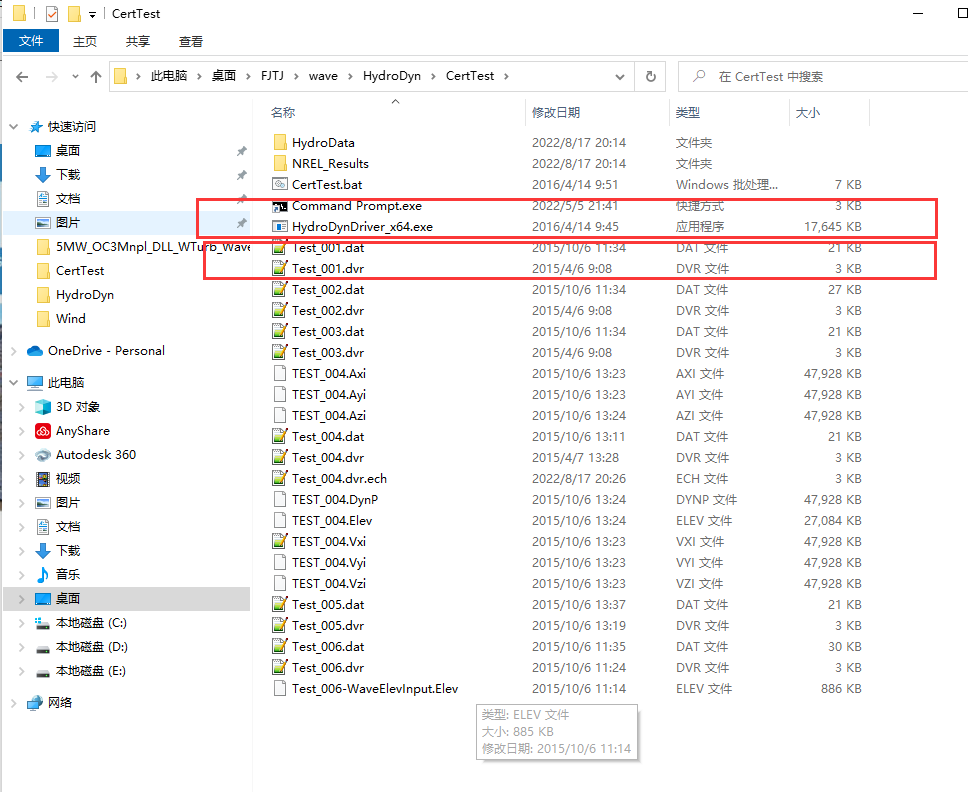Click the NREL_Results folder icon
This screenshot has width=968, height=792.
pos(280,164)
